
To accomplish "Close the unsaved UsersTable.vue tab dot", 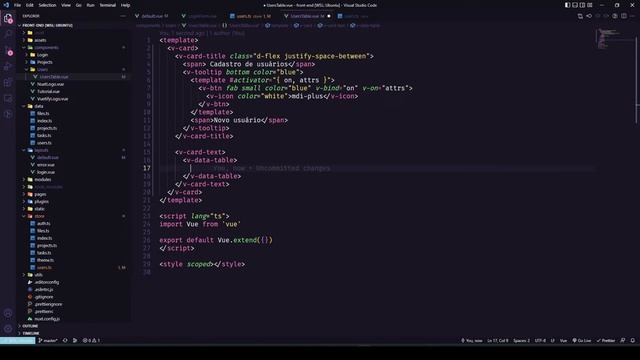I will pos(329,16).
